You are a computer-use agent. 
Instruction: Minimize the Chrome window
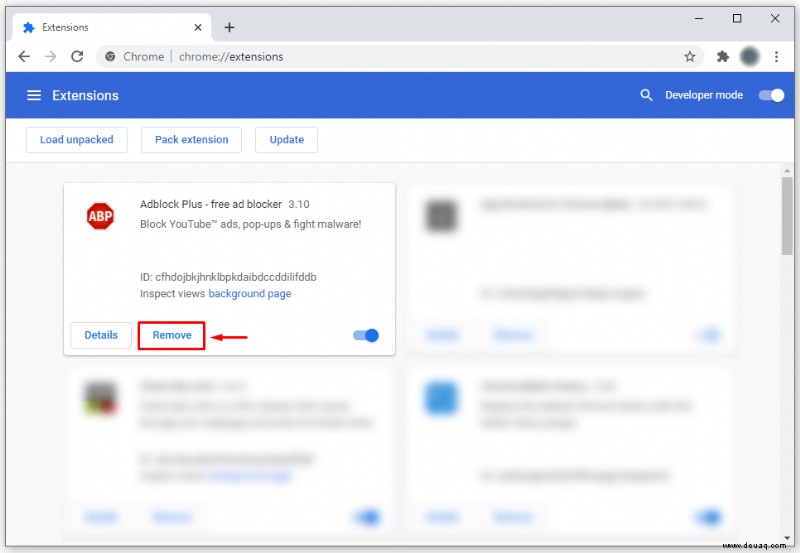(x=699, y=18)
